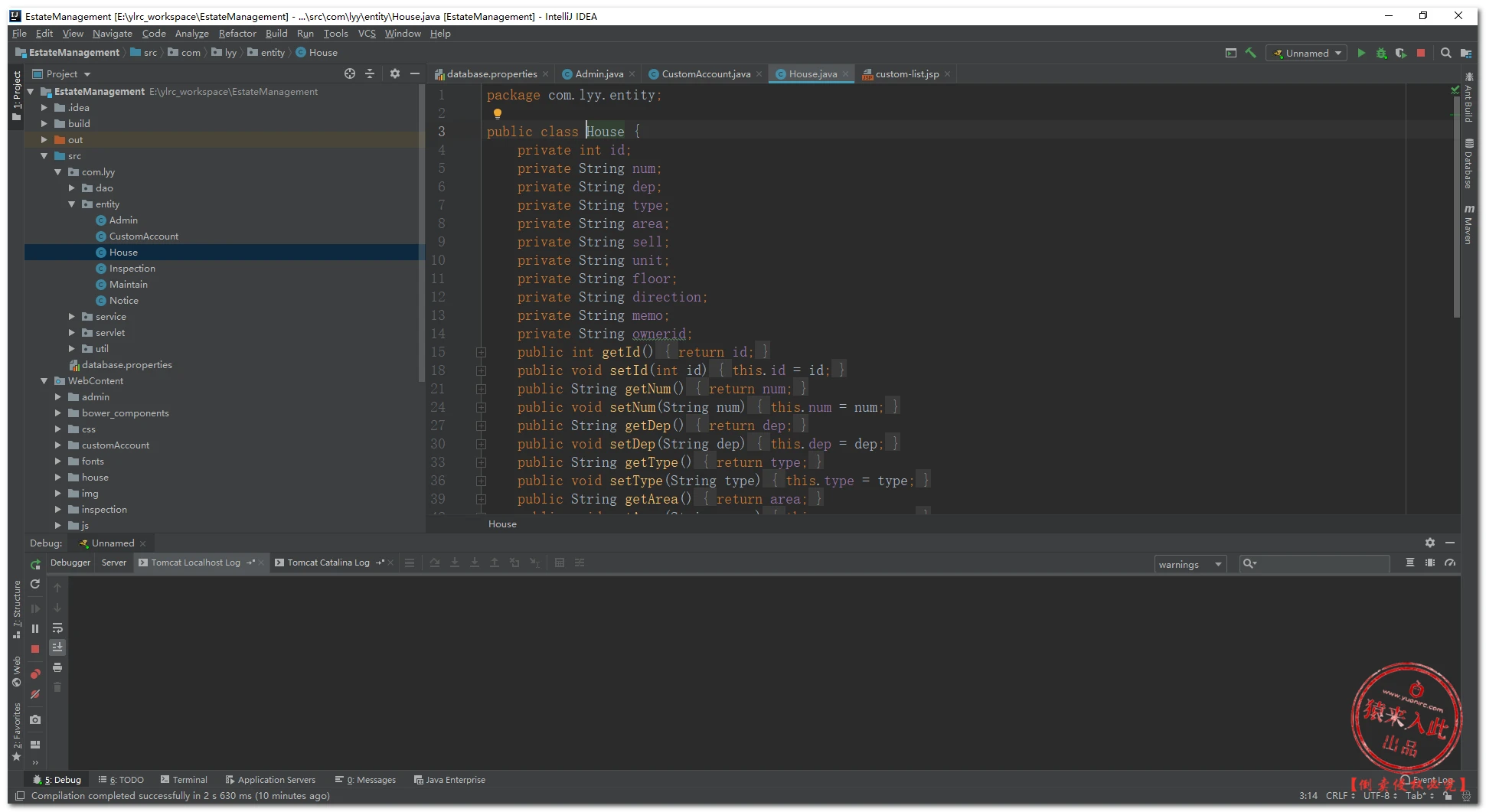The height and width of the screenshot is (812, 1486).
Task: Click the yellow lightbulb intention icon
Action: click(497, 113)
